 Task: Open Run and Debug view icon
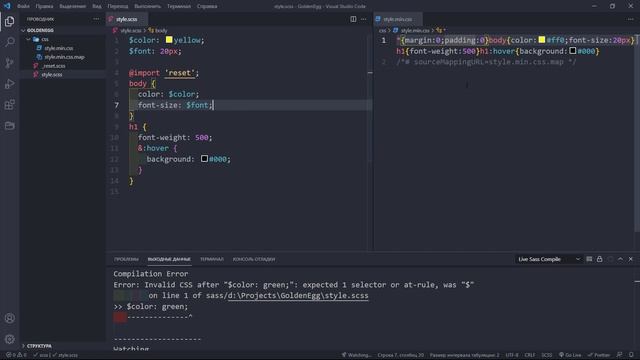coord(9,84)
